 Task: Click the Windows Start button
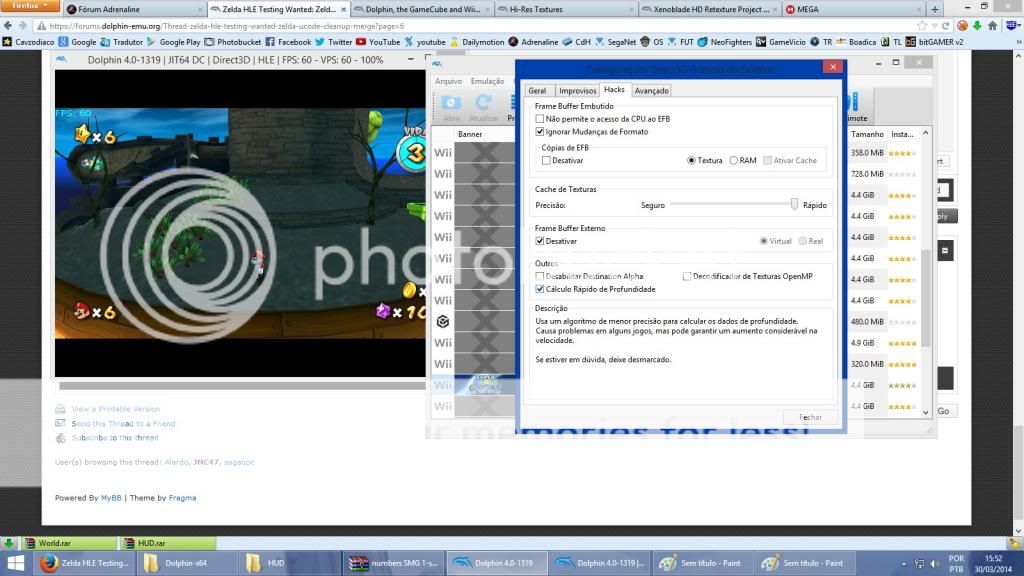[15, 563]
